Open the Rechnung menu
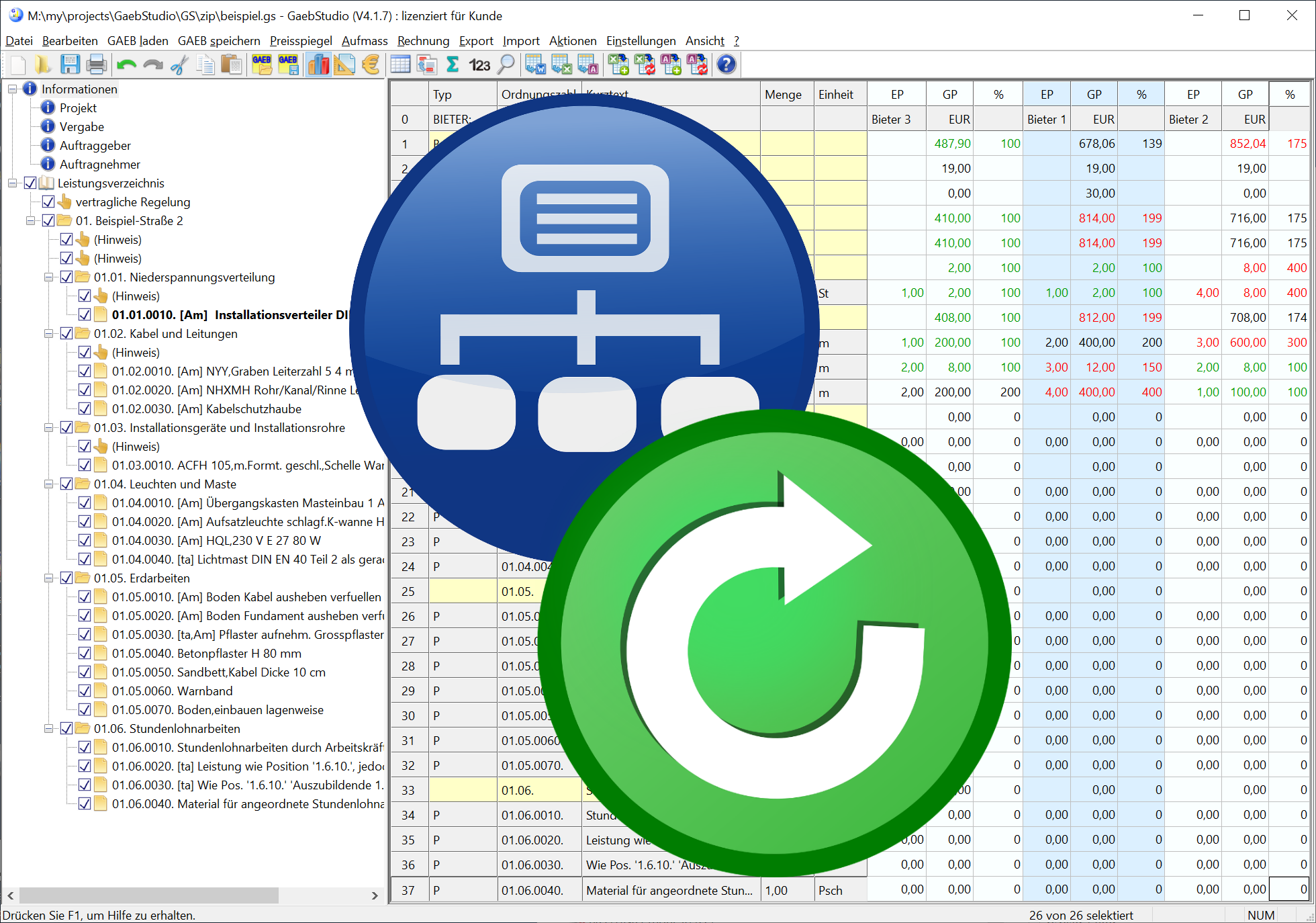 click(423, 41)
